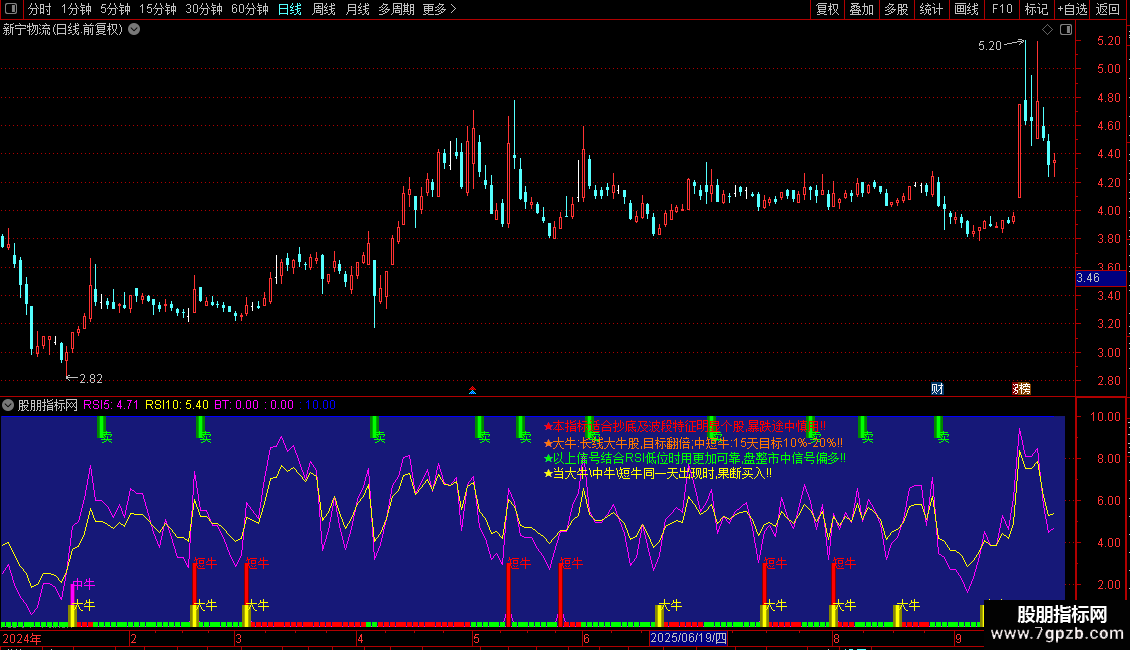The width and height of the screenshot is (1130, 650).
Task: Click the 5.00 price scale value
Action: 1108,69
